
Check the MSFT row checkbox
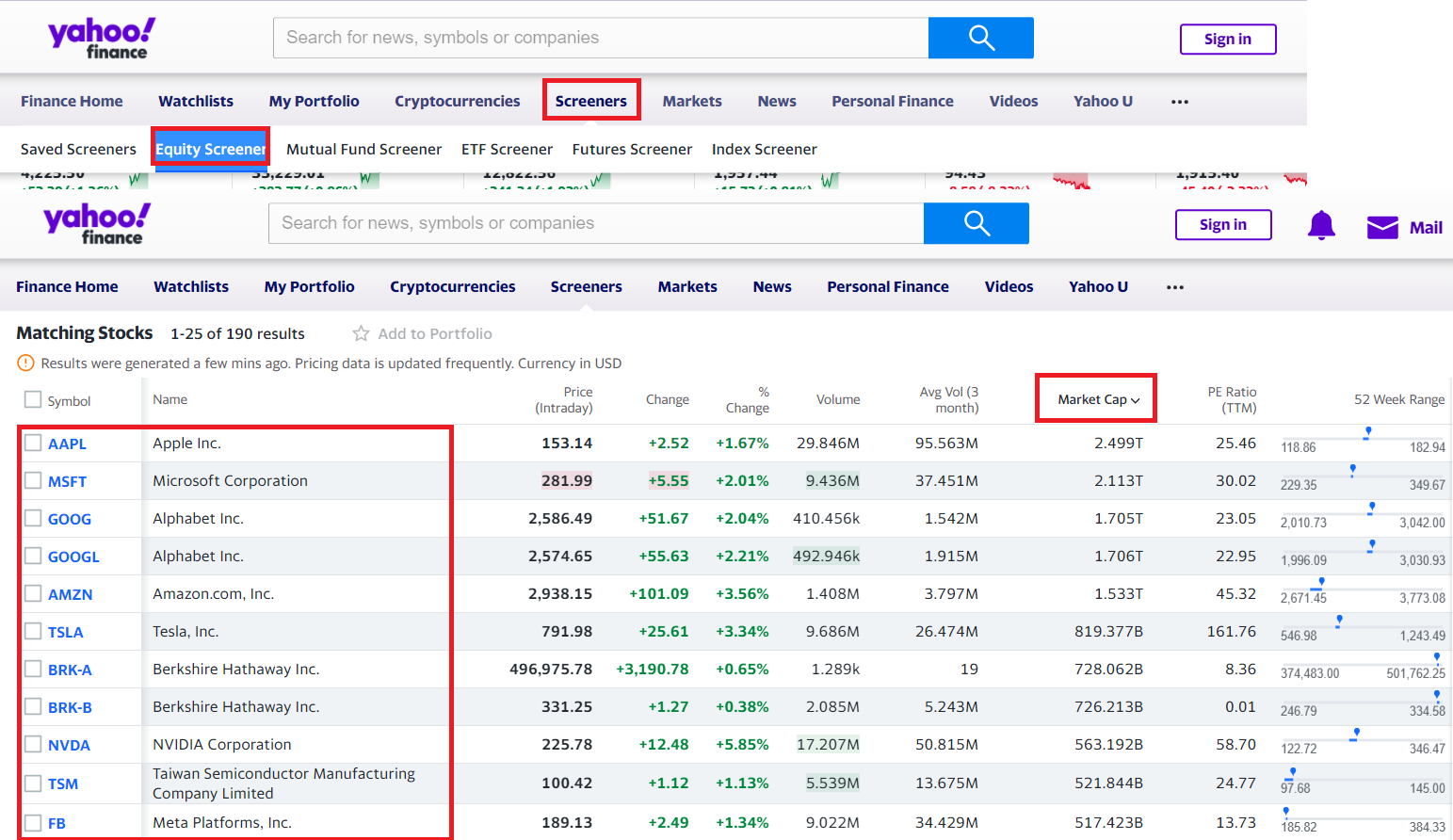(33, 480)
